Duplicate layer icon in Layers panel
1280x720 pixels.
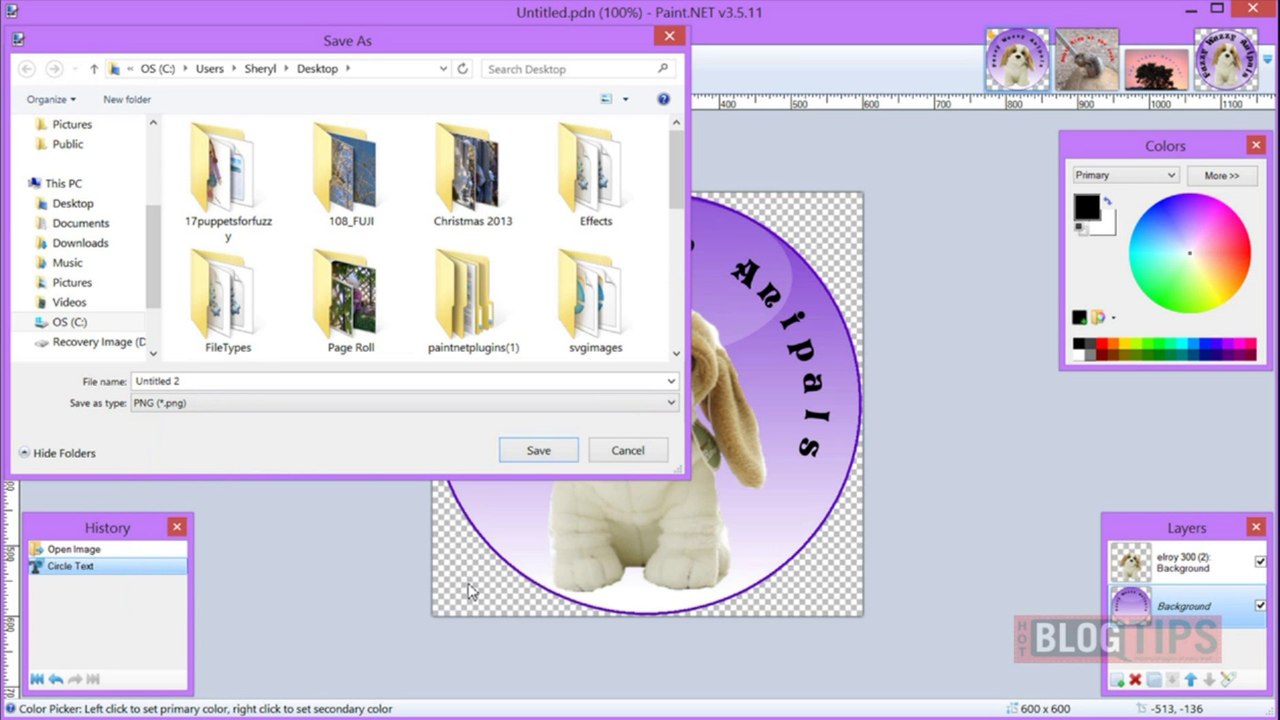[1154, 680]
